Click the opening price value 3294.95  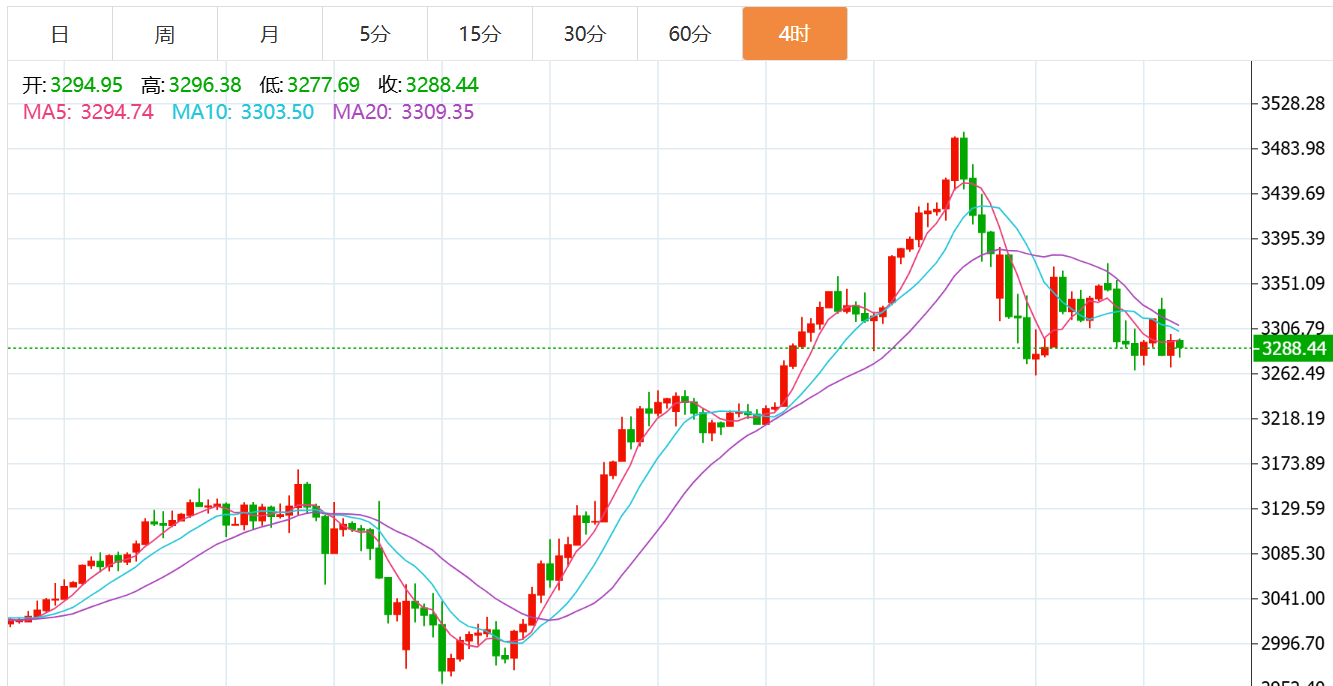tap(86, 85)
